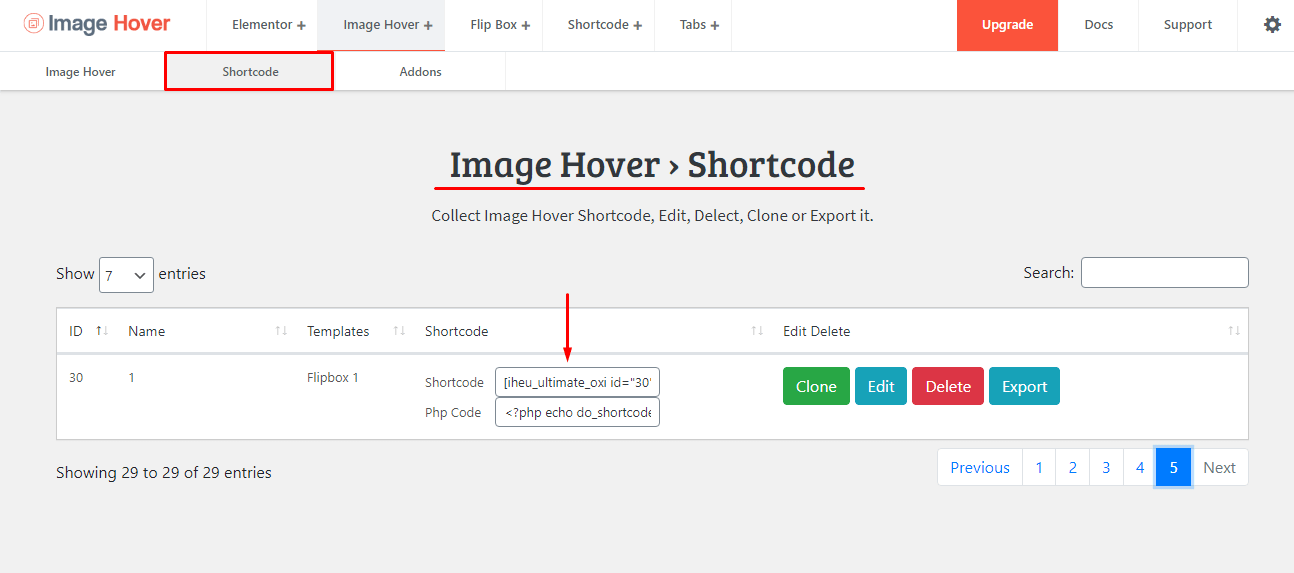
Task: Focus the Search input field
Action: click(x=1165, y=272)
